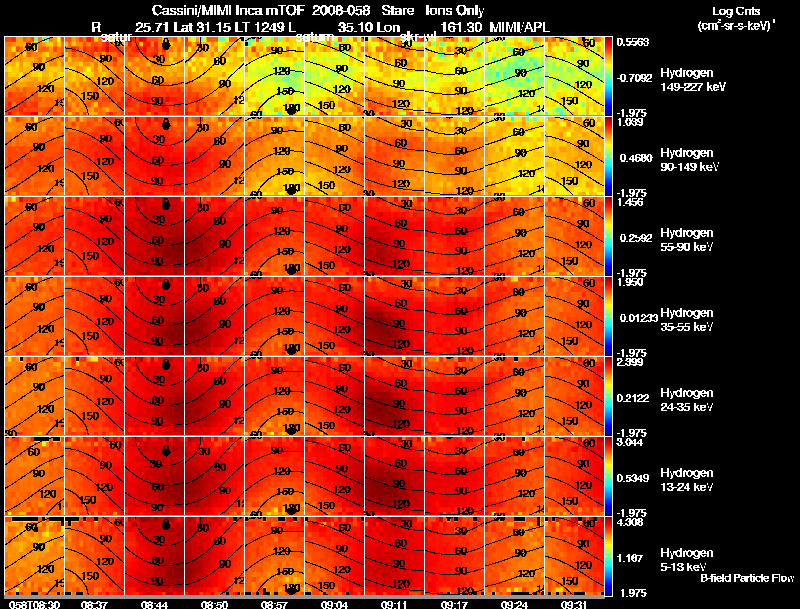Click the '09:31' time axis label

(x=573, y=604)
